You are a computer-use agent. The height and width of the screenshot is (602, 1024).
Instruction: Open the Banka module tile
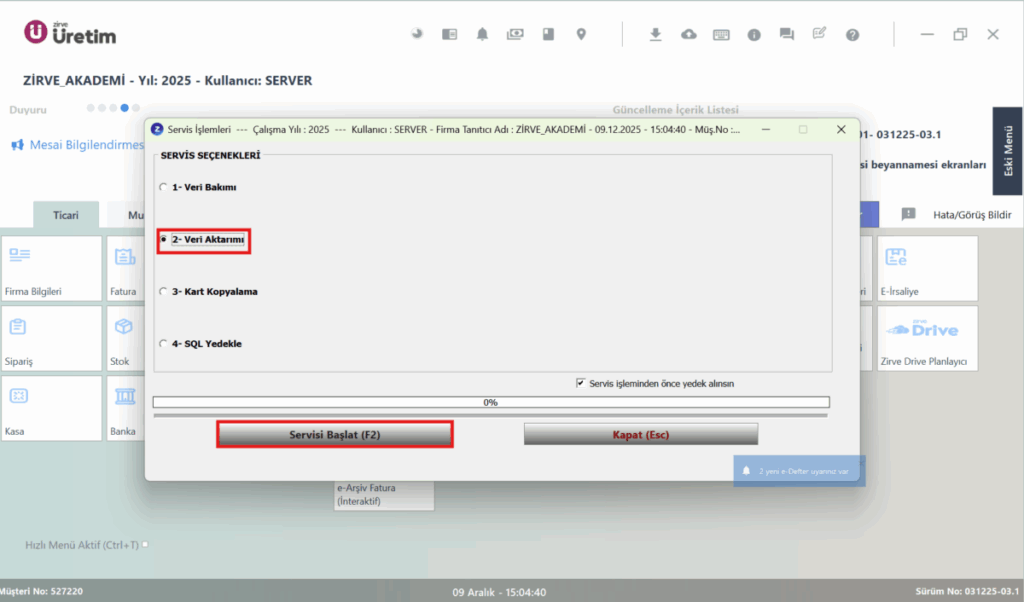(x=125, y=408)
